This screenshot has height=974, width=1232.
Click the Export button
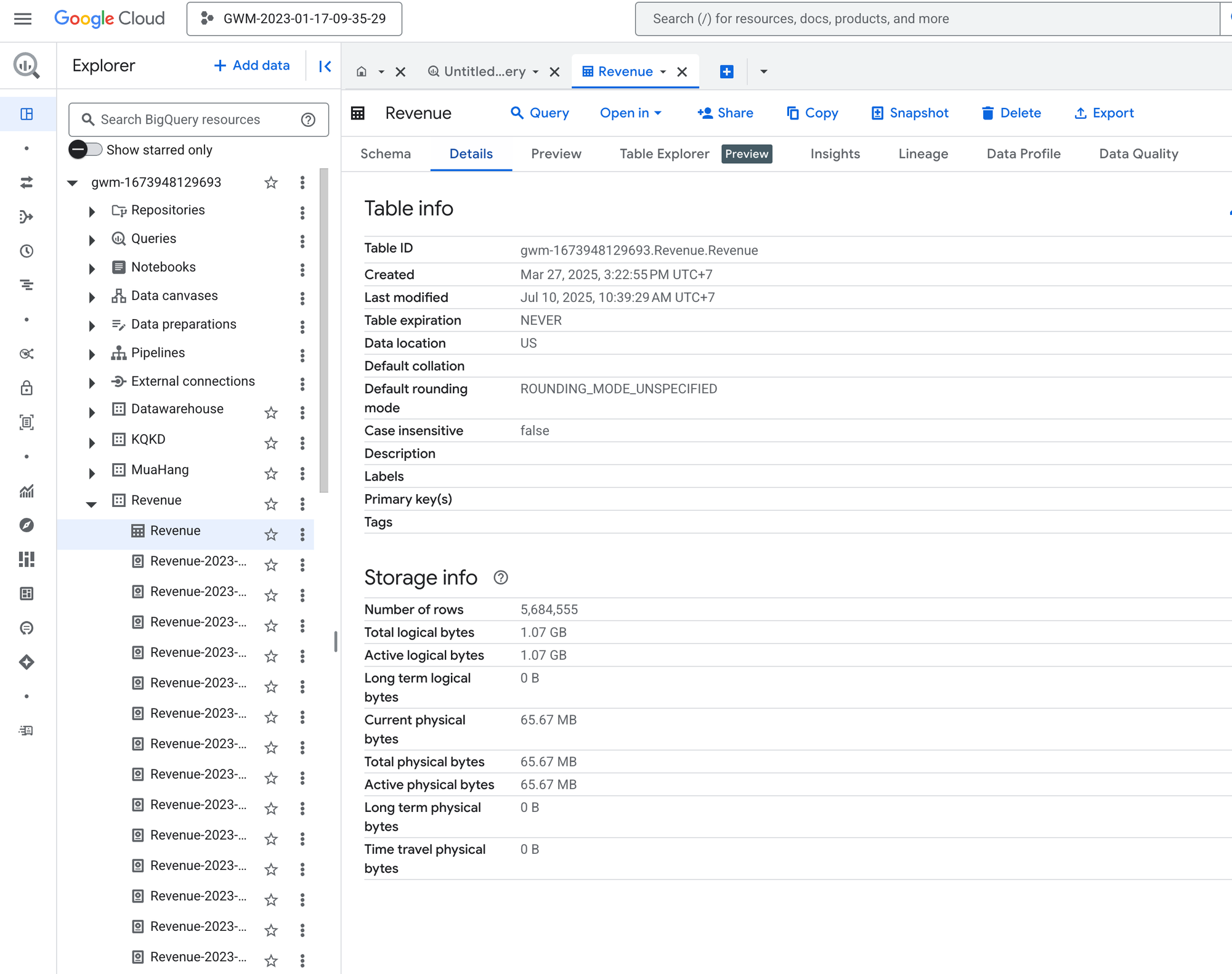[x=1104, y=113]
